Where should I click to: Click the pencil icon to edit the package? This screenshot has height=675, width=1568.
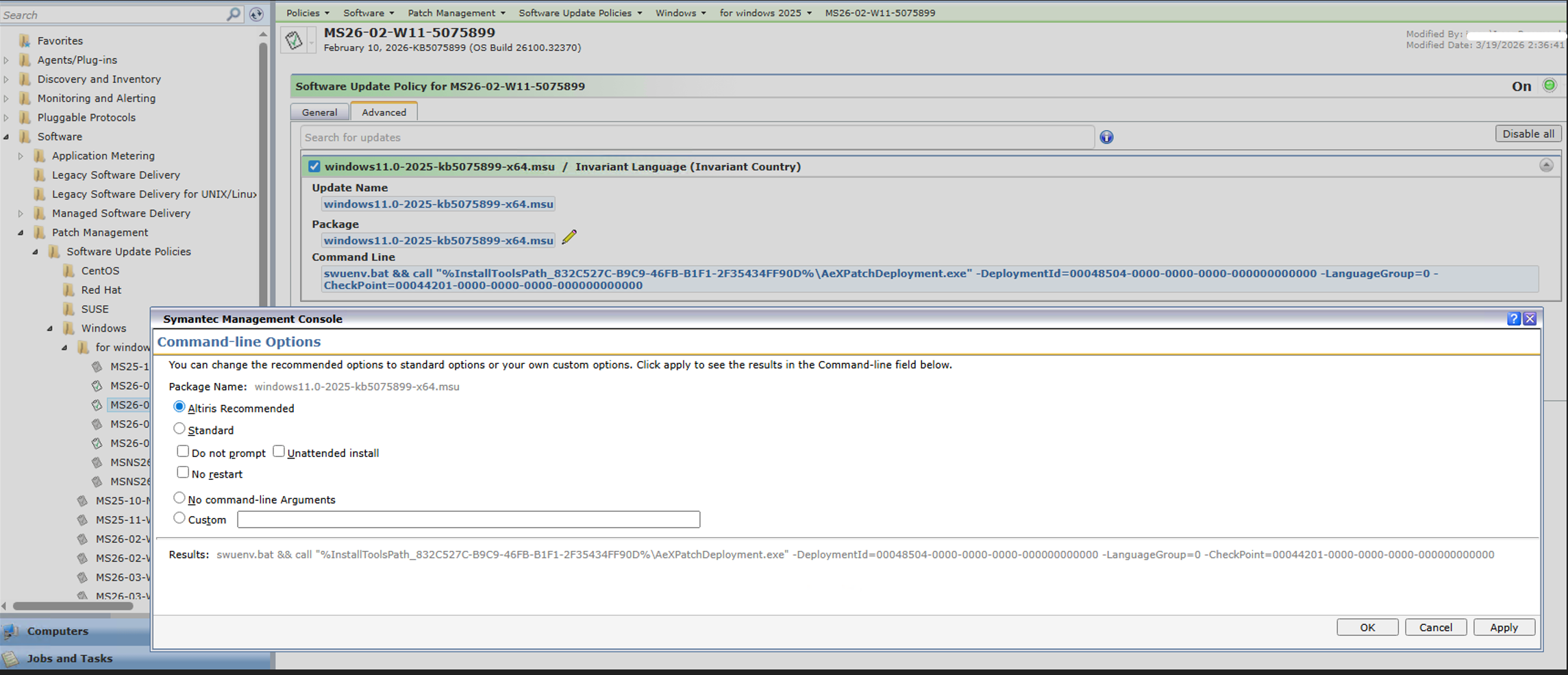point(569,237)
